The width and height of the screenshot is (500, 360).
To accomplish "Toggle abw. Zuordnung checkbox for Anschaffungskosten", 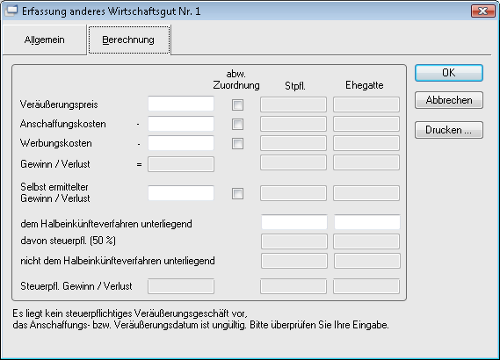I will 238,124.
